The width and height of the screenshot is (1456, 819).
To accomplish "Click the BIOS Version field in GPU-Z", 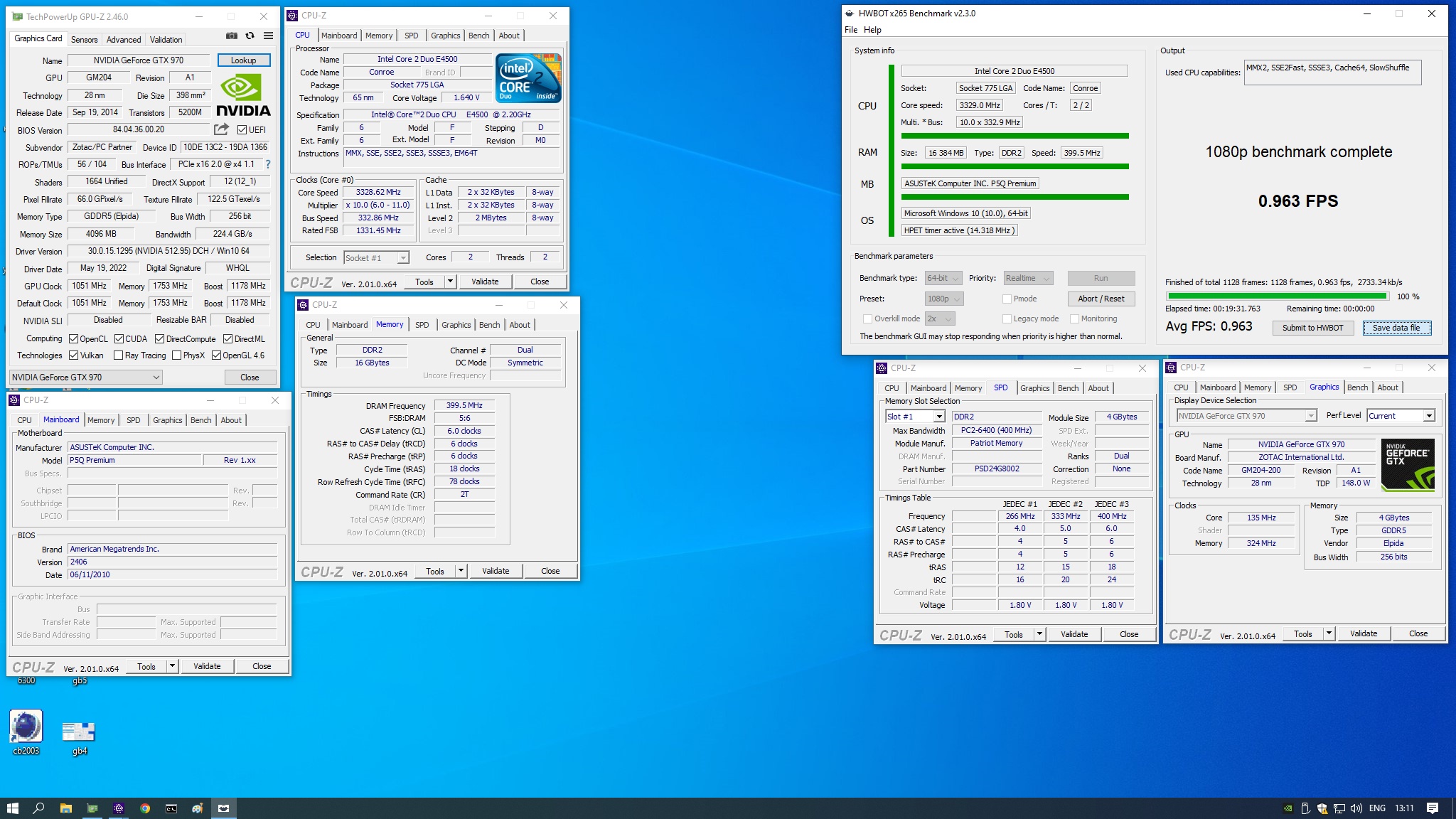I will (139, 129).
